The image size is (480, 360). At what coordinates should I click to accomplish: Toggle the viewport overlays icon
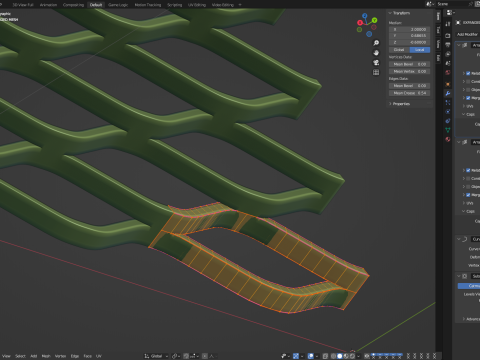[x=311, y=356]
